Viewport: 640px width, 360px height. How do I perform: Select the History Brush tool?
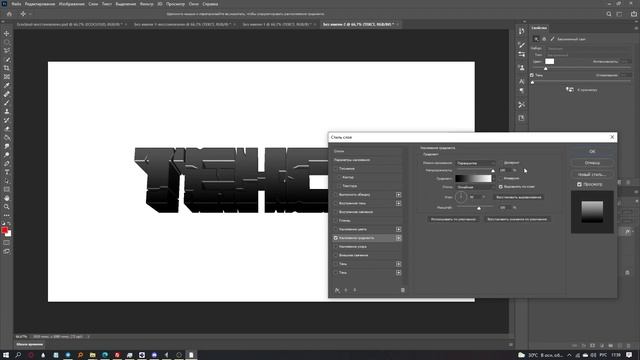coord(7,120)
